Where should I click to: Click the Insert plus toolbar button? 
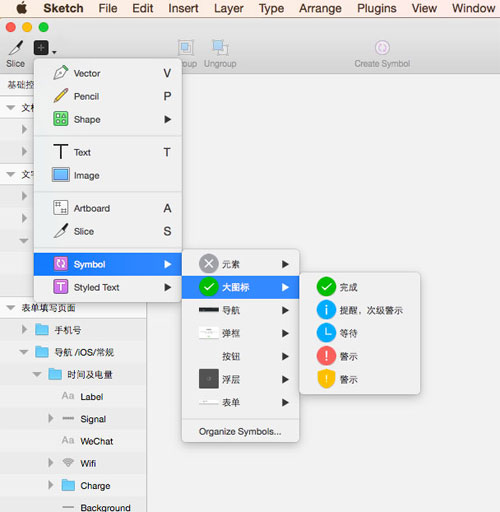click(x=41, y=48)
